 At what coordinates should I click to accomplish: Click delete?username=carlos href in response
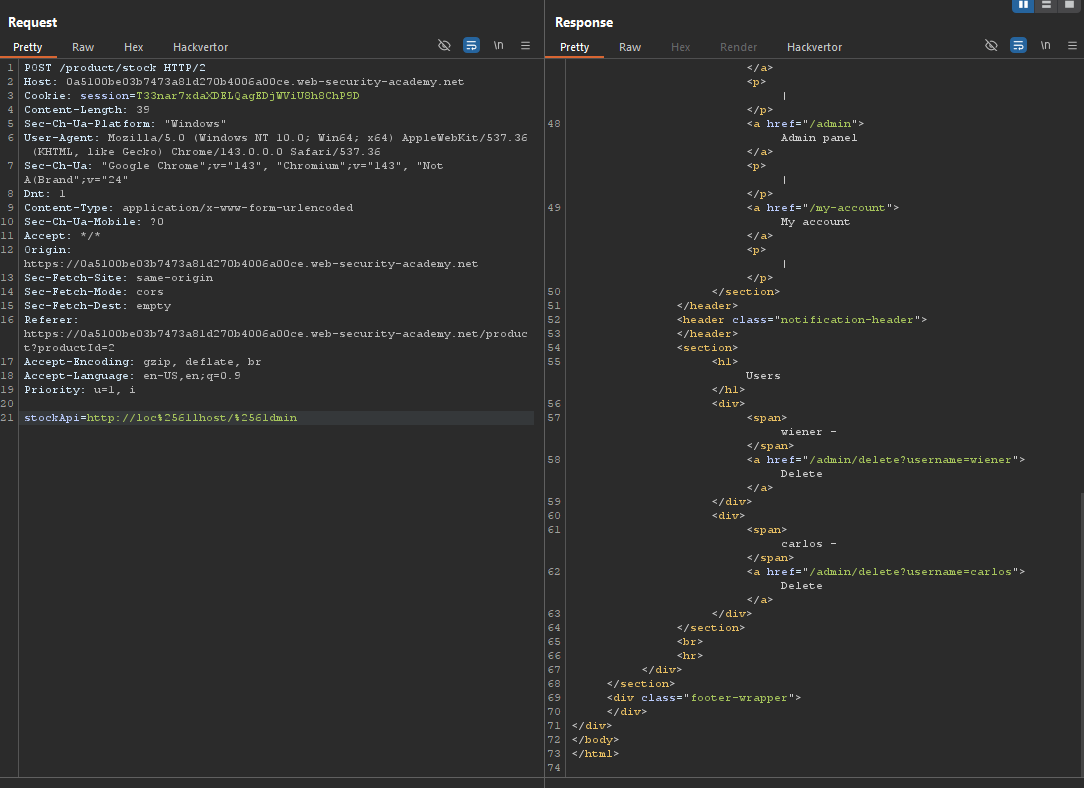tap(910, 572)
